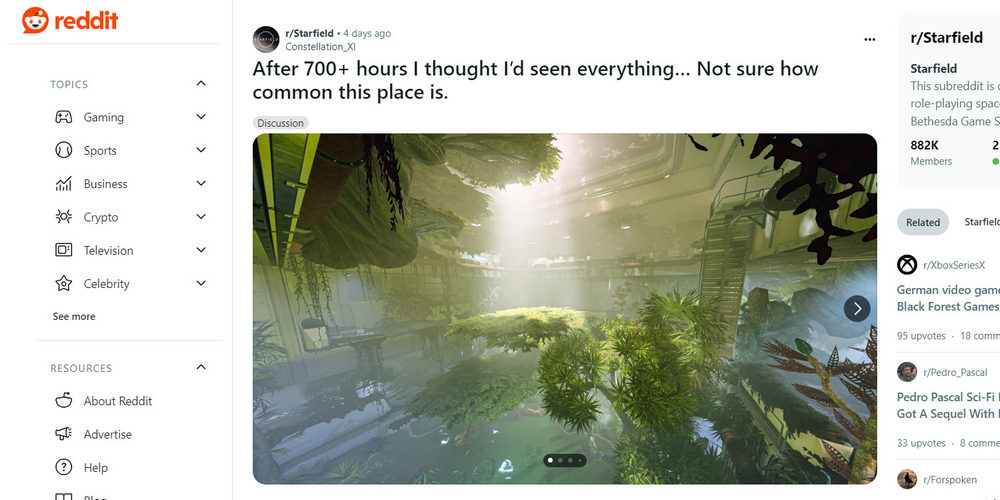This screenshot has width=1000, height=500.
Task: Expand the Gaming topic chevron
Action: click(201, 117)
